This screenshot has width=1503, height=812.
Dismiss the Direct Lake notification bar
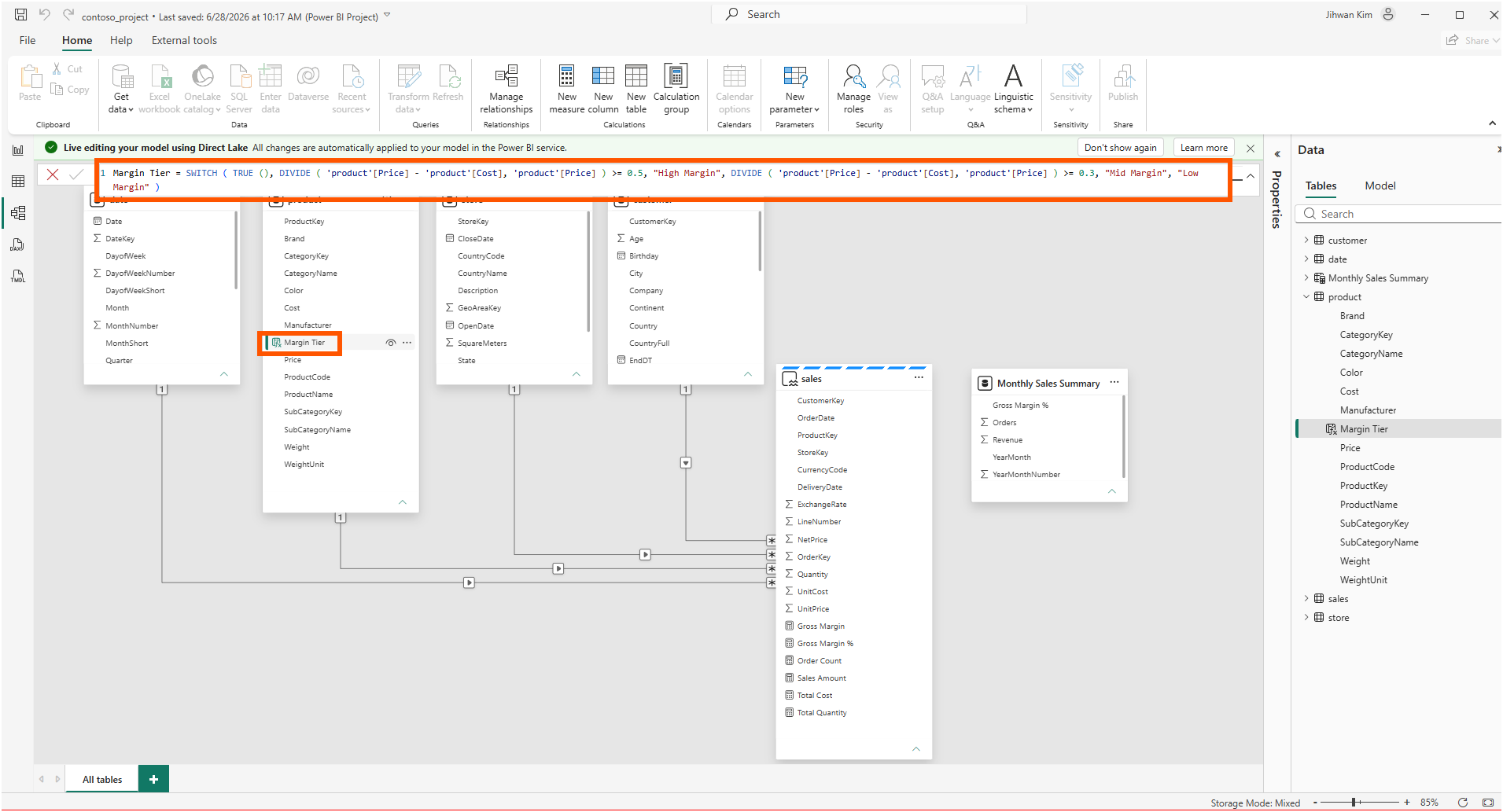(x=1251, y=148)
